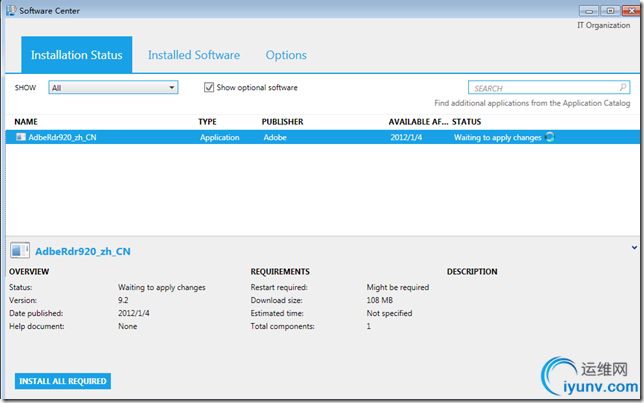The image size is (644, 403).
Task: Click the 108 MB download size value
Action: click(380, 300)
